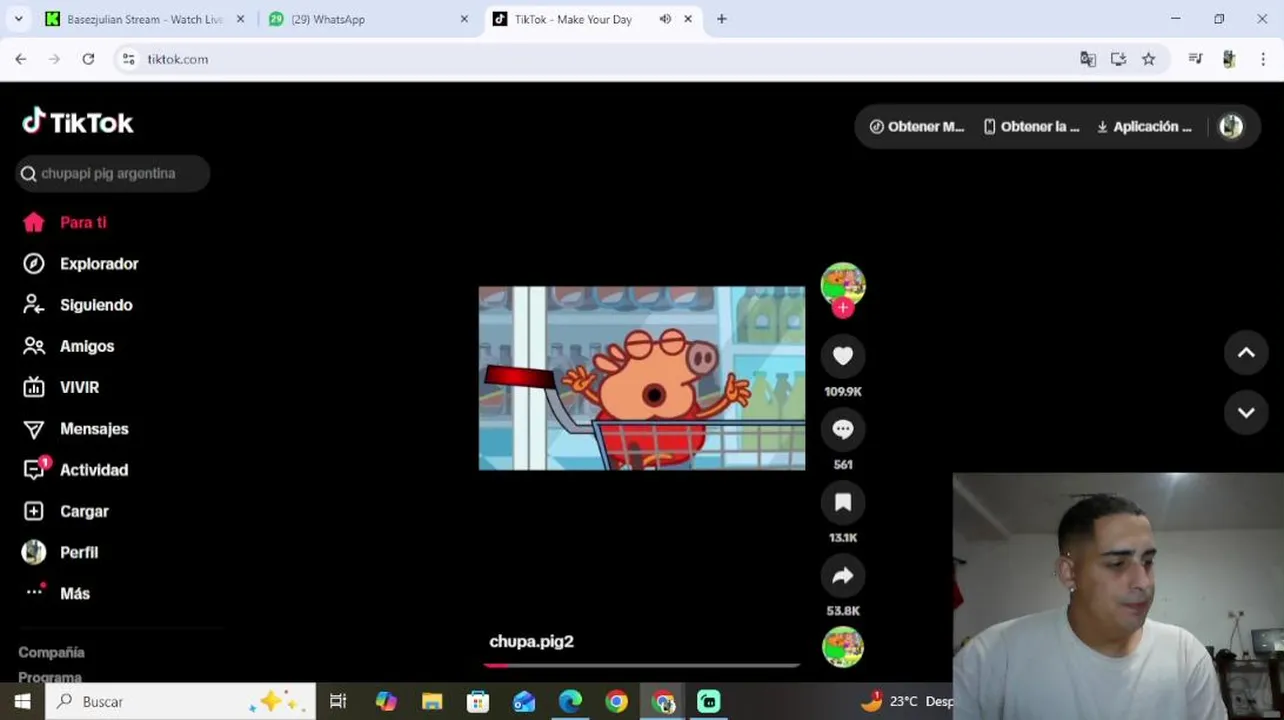Click the search field with chupapi pig argentina
1284x720 pixels.
[x=113, y=173]
